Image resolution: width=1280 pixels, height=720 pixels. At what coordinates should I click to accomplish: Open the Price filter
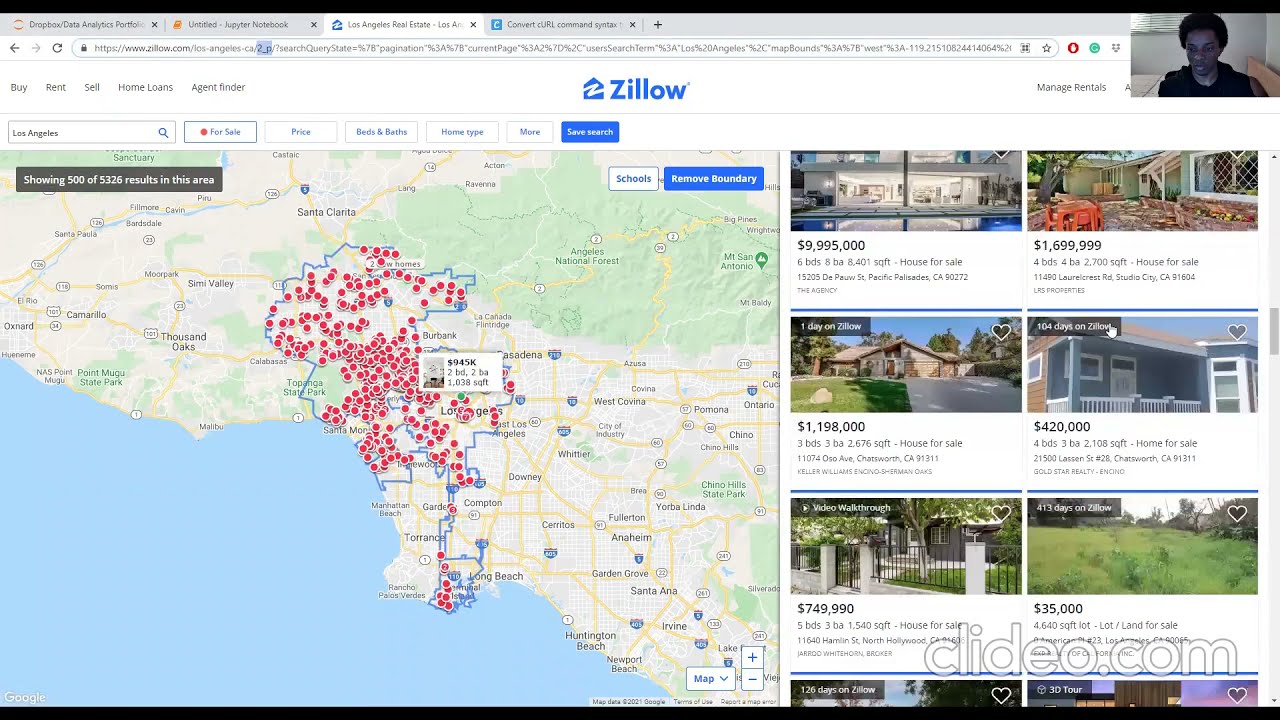[301, 132]
